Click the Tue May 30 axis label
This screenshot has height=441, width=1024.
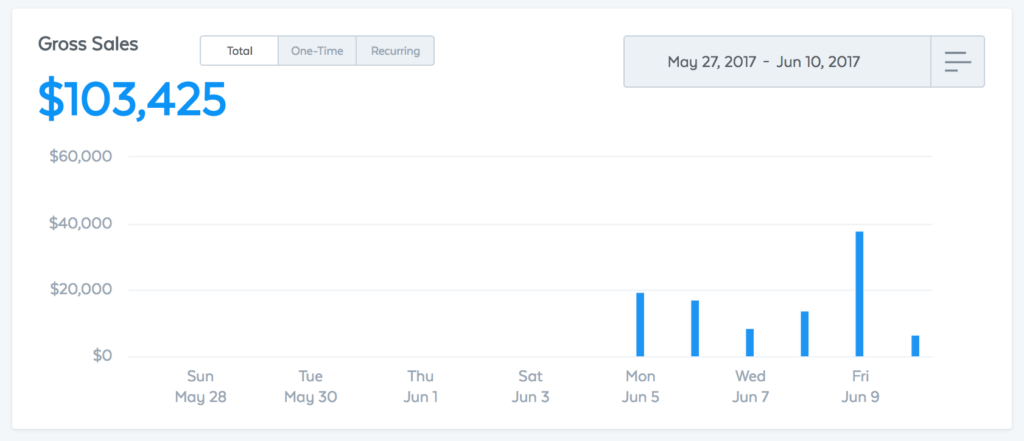(x=311, y=387)
